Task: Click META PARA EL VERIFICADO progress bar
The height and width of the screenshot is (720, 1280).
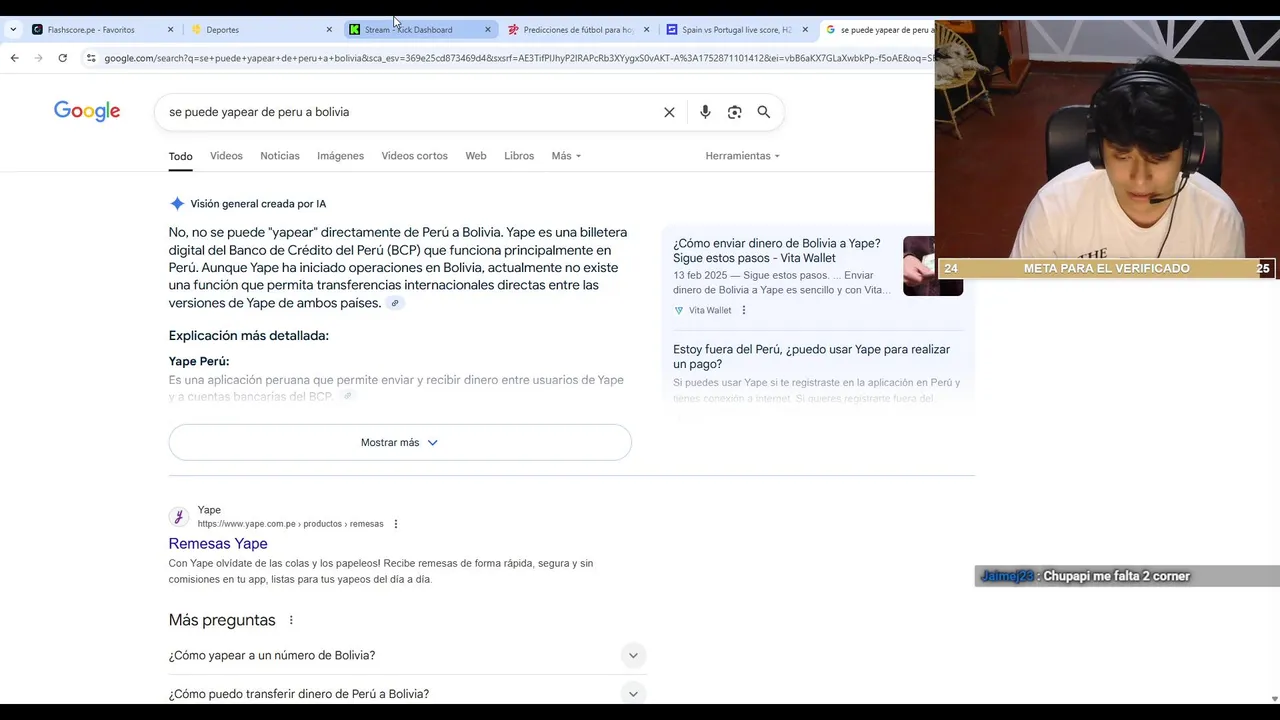Action: [1107, 268]
